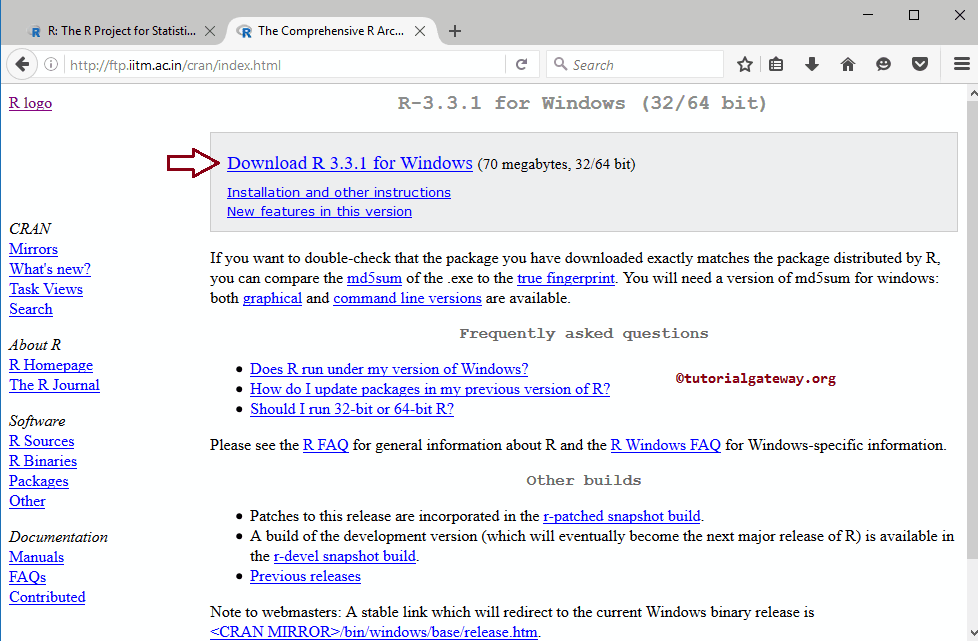The image size is (978, 641).
Task: Save page to Pocket icon
Action: 920,64
